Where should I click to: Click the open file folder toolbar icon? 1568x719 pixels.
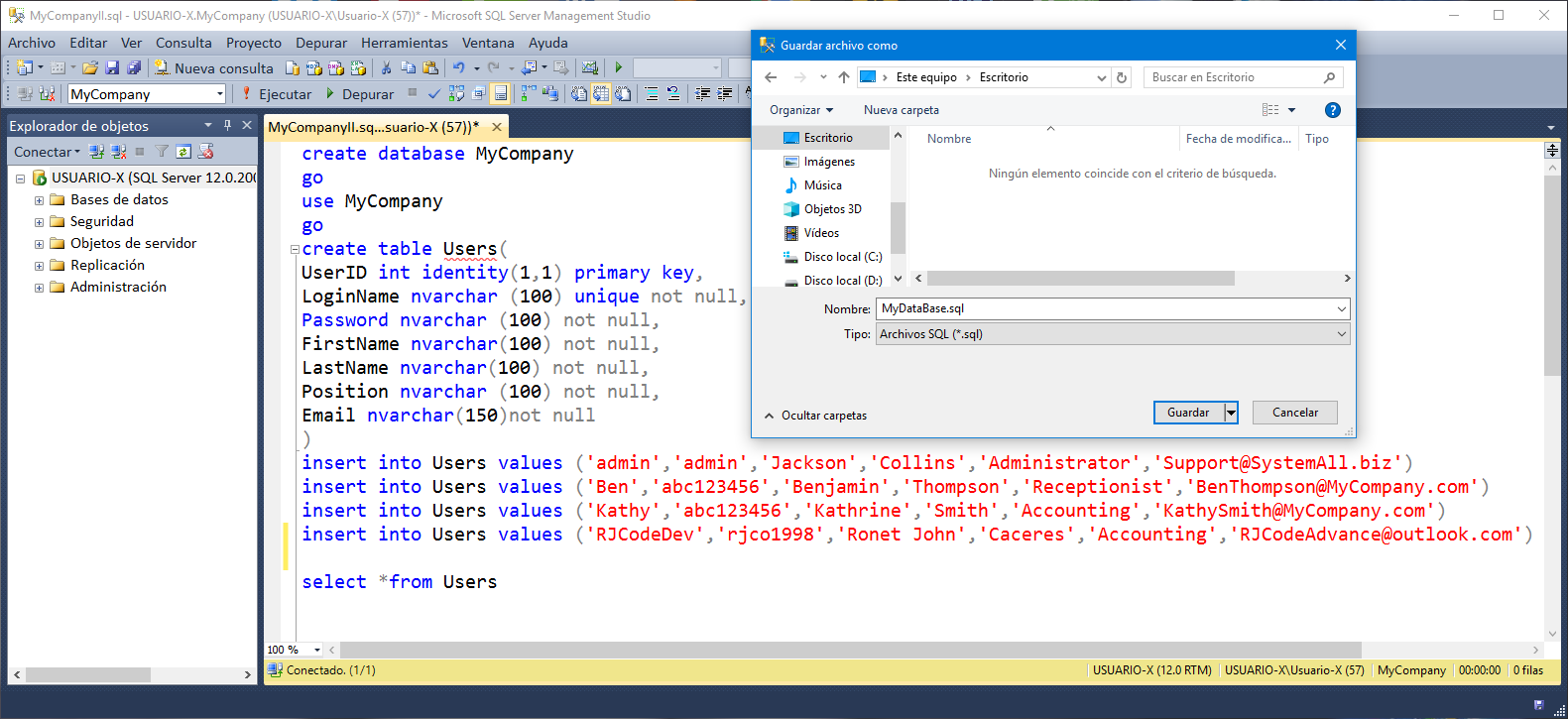[x=90, y=68]
